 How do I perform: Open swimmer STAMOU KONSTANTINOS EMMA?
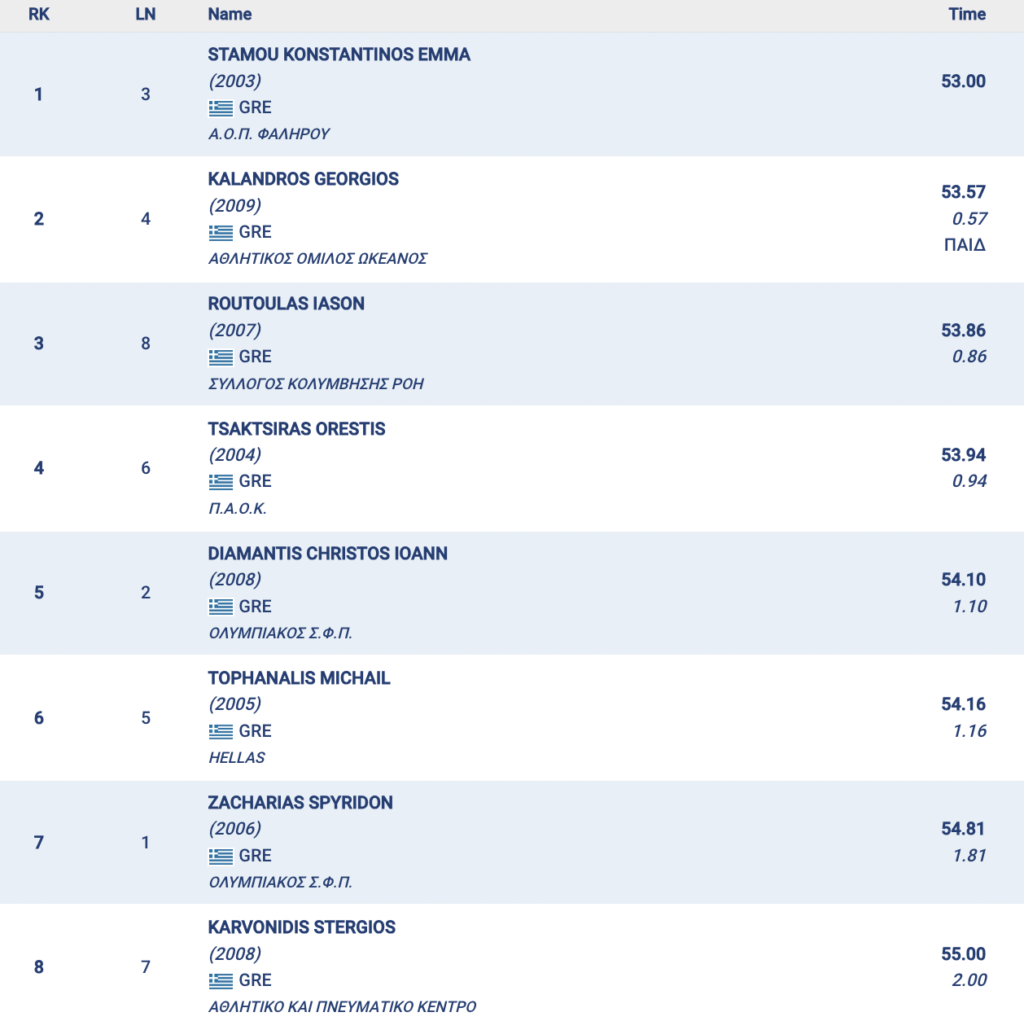(x=339, y=55)
